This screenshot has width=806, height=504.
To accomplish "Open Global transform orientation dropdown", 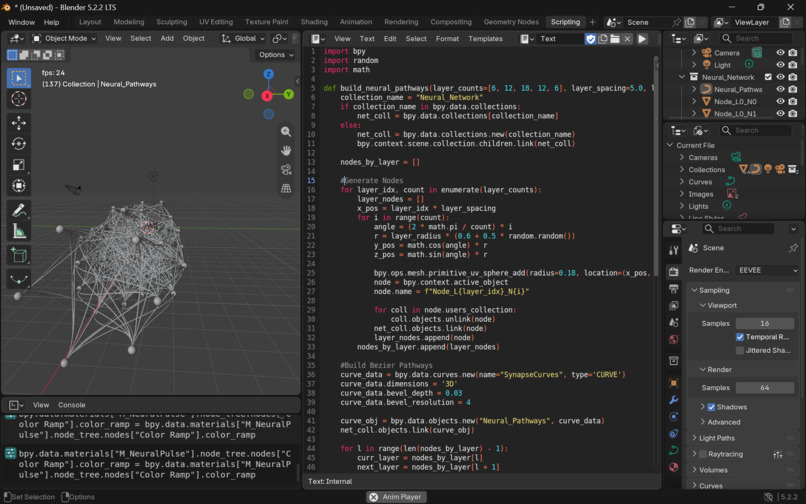I will point(243,39).
